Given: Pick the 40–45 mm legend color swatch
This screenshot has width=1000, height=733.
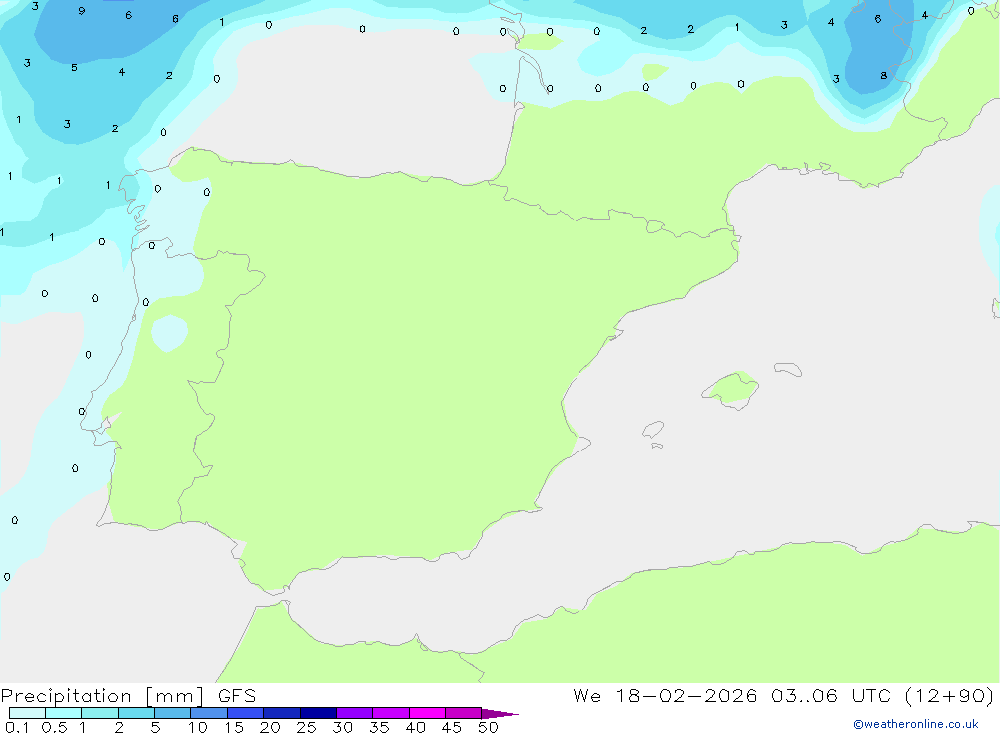Looking at the screenshot, I should pos(427,713).
